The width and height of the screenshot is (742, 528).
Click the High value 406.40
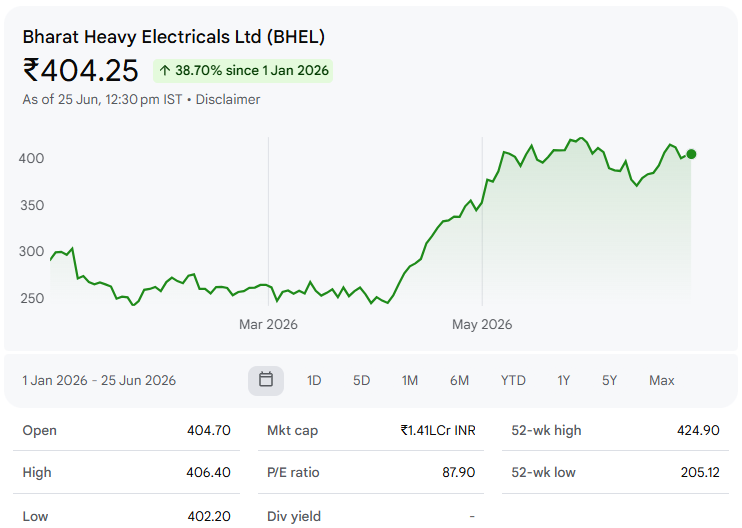tap(208, 472)
